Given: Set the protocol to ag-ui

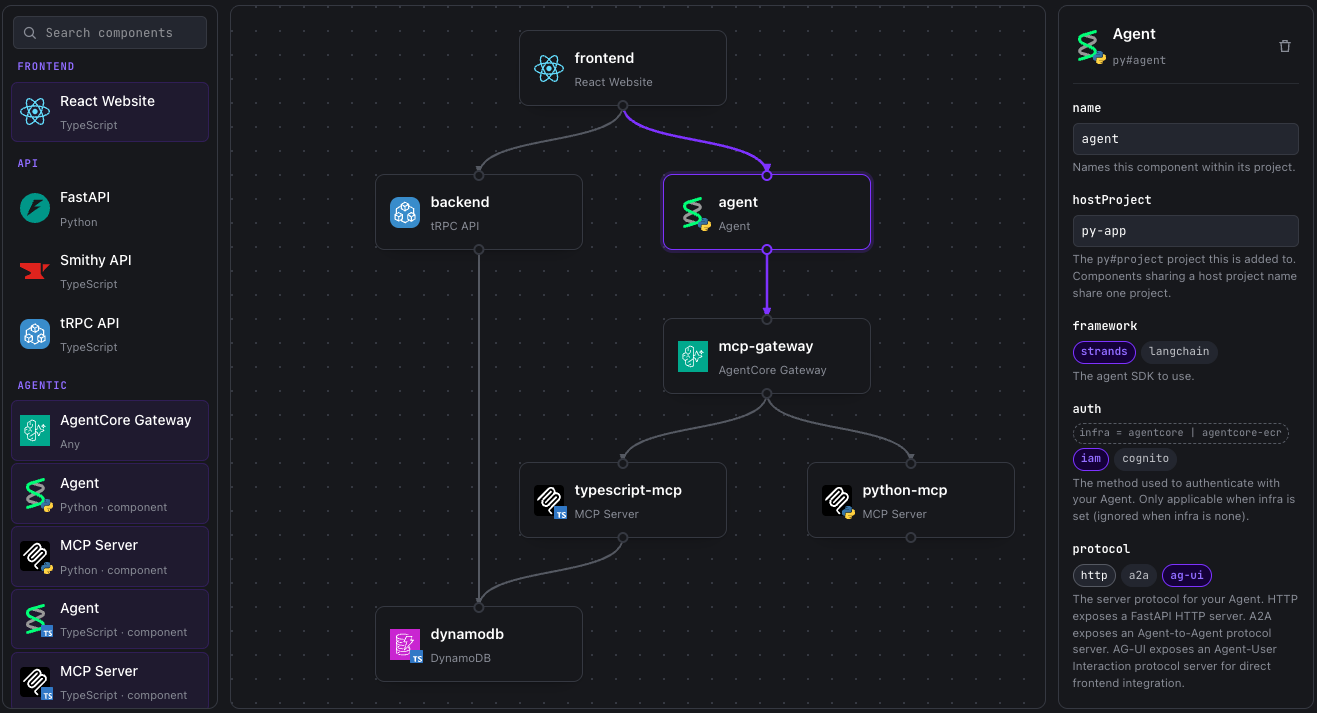Looking at the screenshot, I should point(1187,575).
